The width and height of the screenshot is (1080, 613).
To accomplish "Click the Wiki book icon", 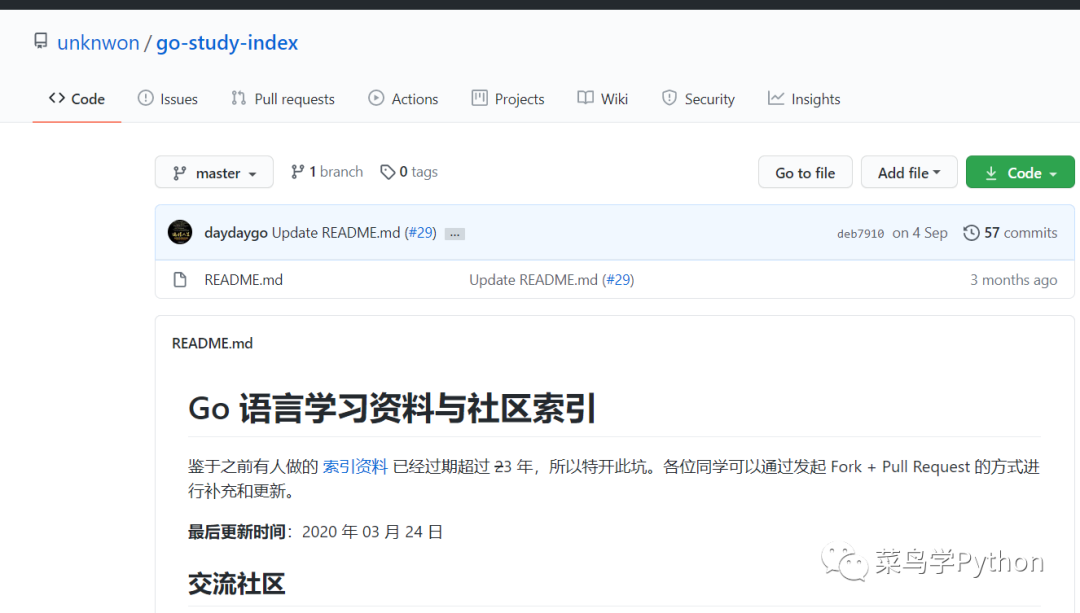I will (585, 98).
